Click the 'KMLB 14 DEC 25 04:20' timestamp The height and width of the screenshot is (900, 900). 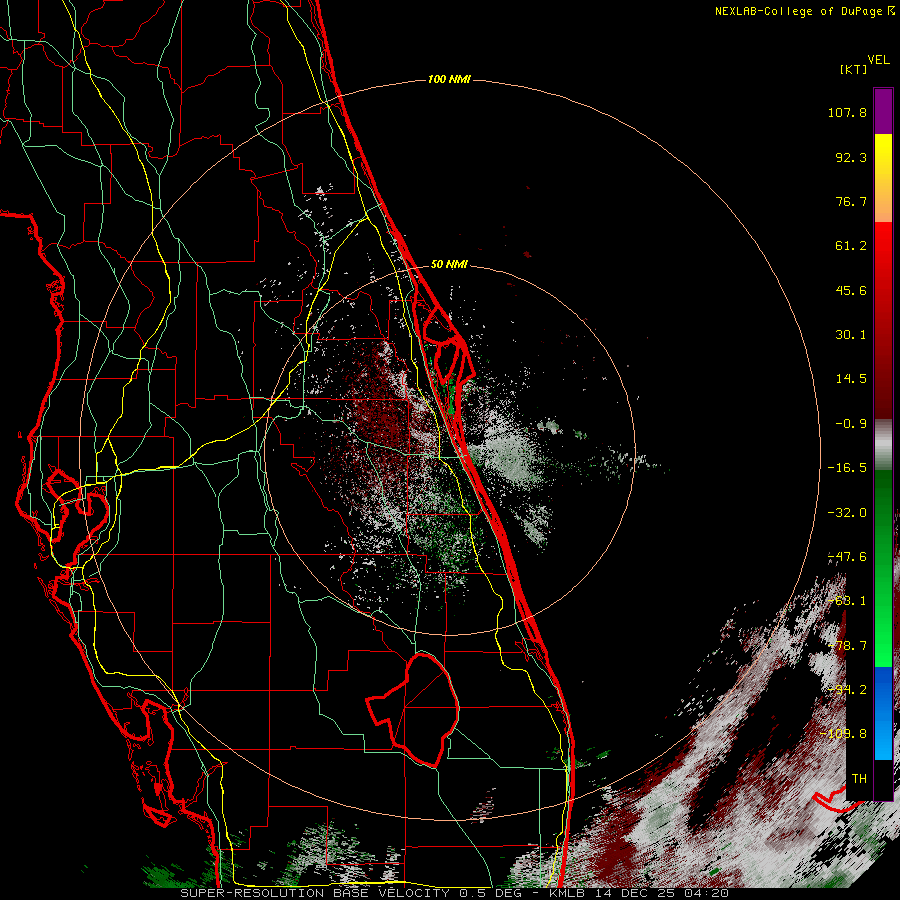coord(639,893)
